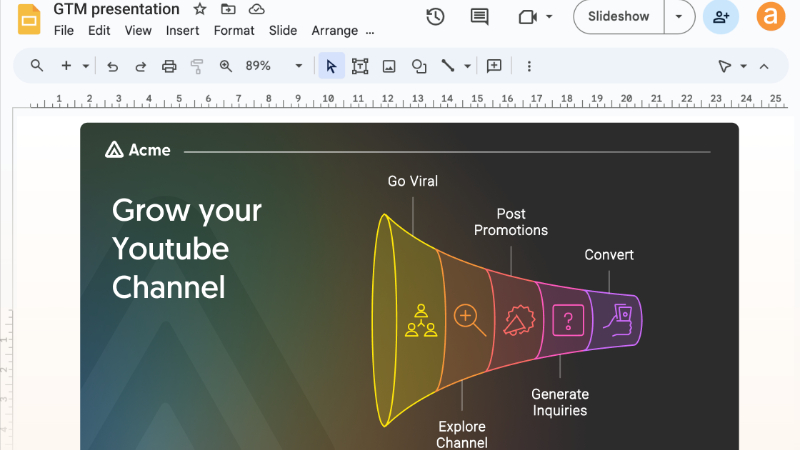Open the Google Slides home icon
The height and width of the screenshot is (450, 800).
click(29, 19)
